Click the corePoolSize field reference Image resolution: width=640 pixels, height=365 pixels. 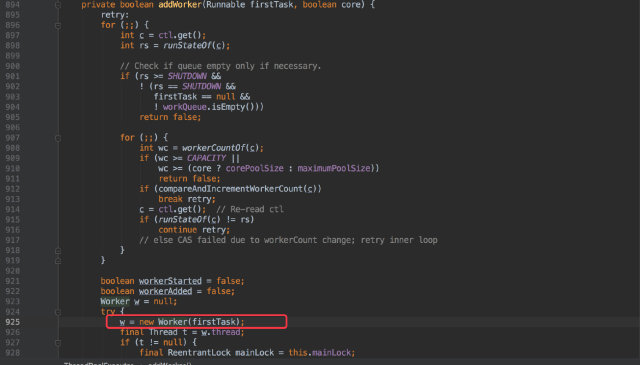click(255, 168)
